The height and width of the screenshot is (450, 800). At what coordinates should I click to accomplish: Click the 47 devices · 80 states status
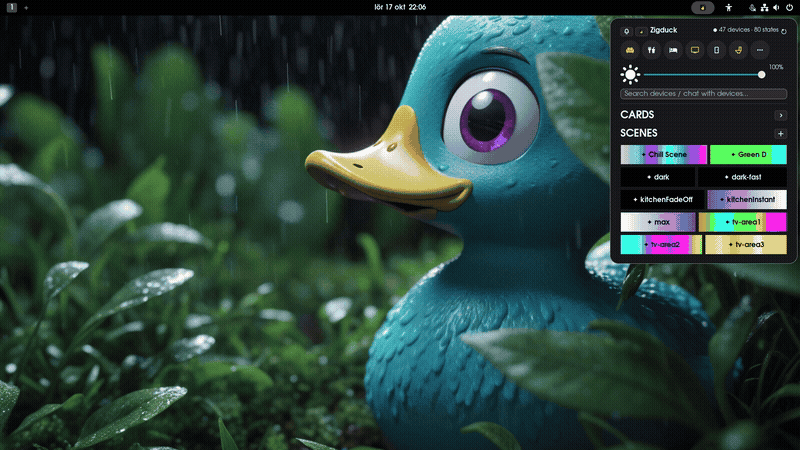[745, 30]
